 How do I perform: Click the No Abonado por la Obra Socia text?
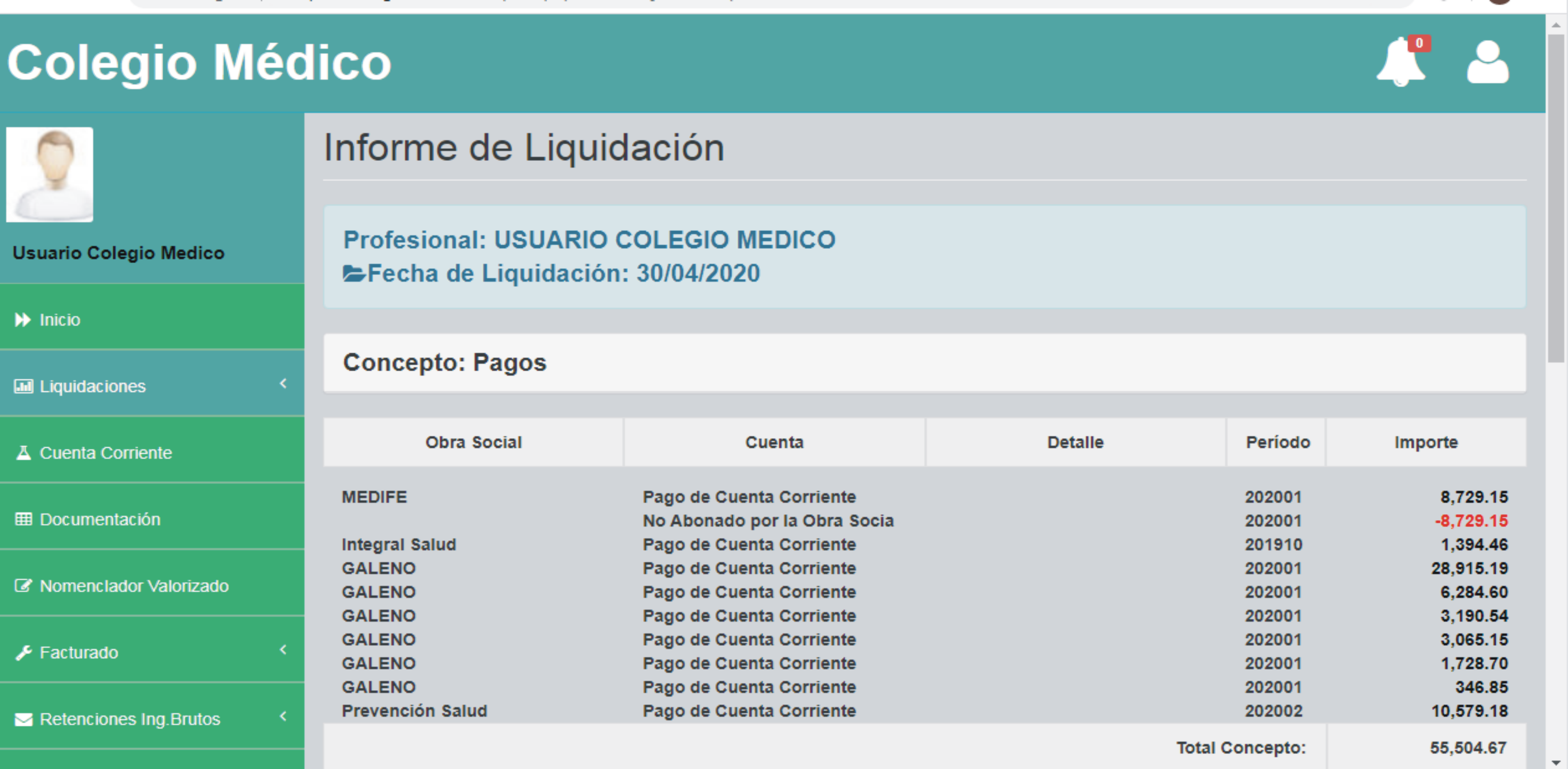pyautogui.click(x=768, y=521)
